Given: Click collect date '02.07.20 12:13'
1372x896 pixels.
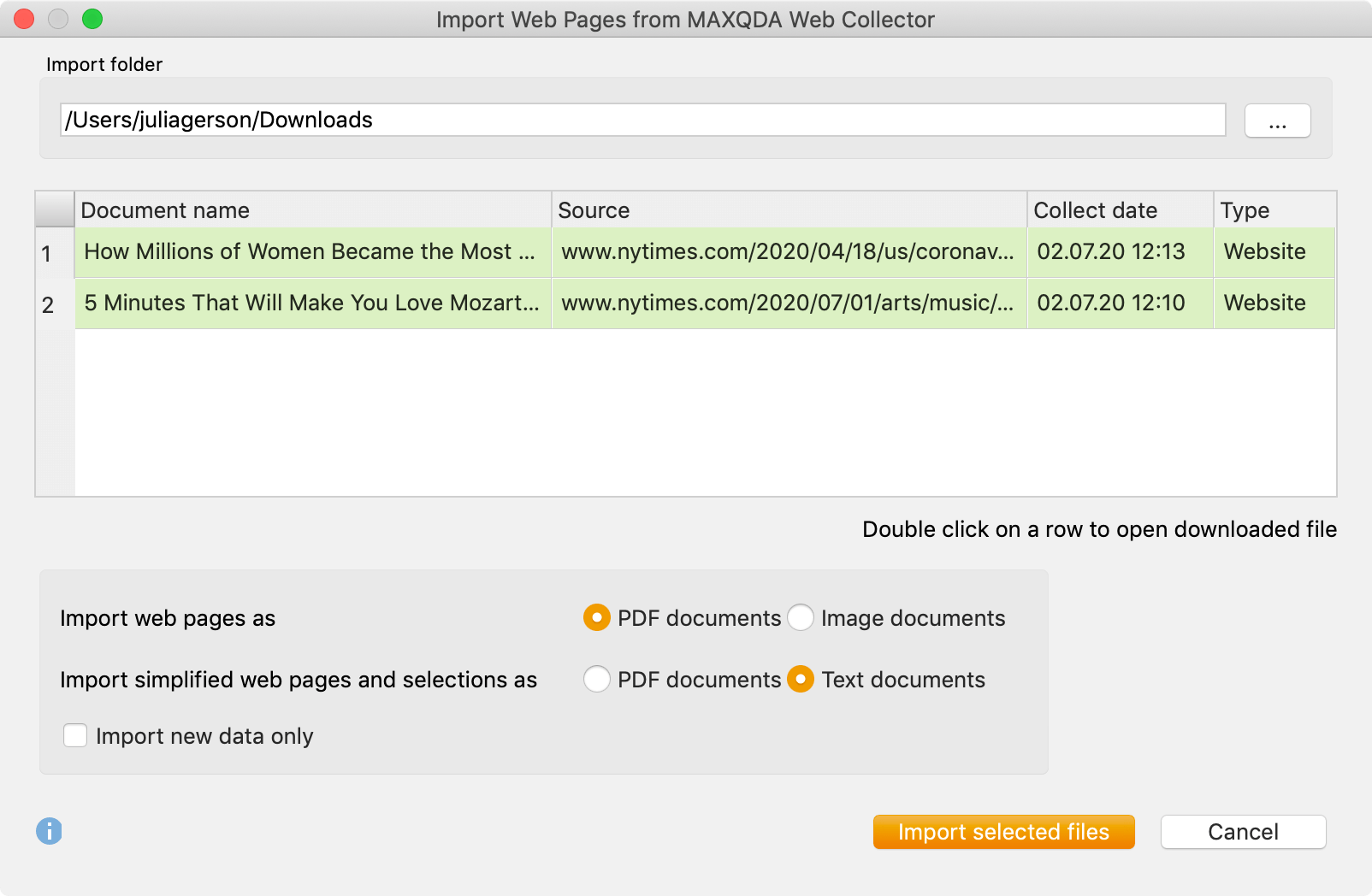Looking at the screenshot, I should (1121, 252).
